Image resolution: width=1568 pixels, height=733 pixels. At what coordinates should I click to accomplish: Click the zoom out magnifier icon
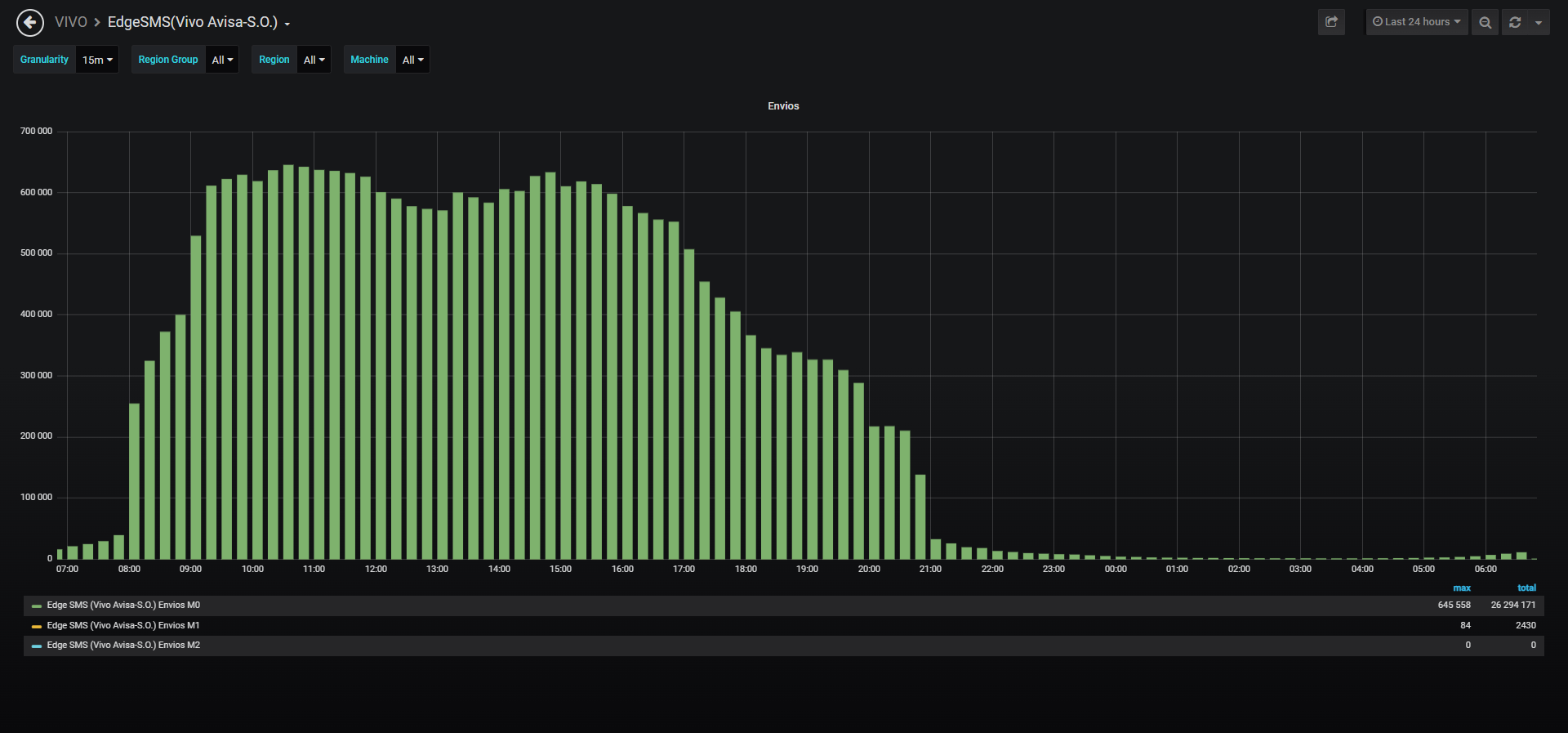pos(1485,22)
